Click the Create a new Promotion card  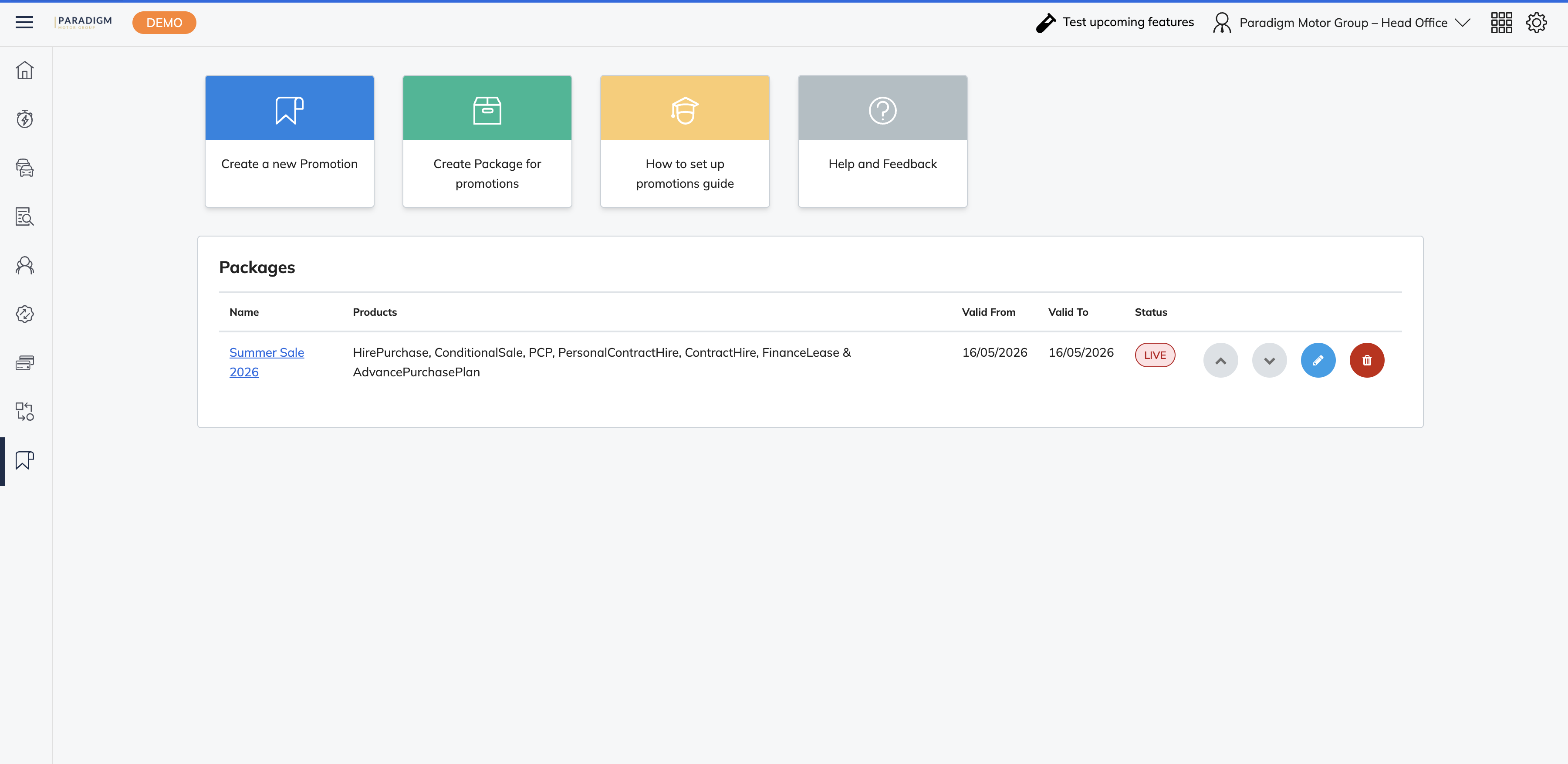tap(290, 141)
